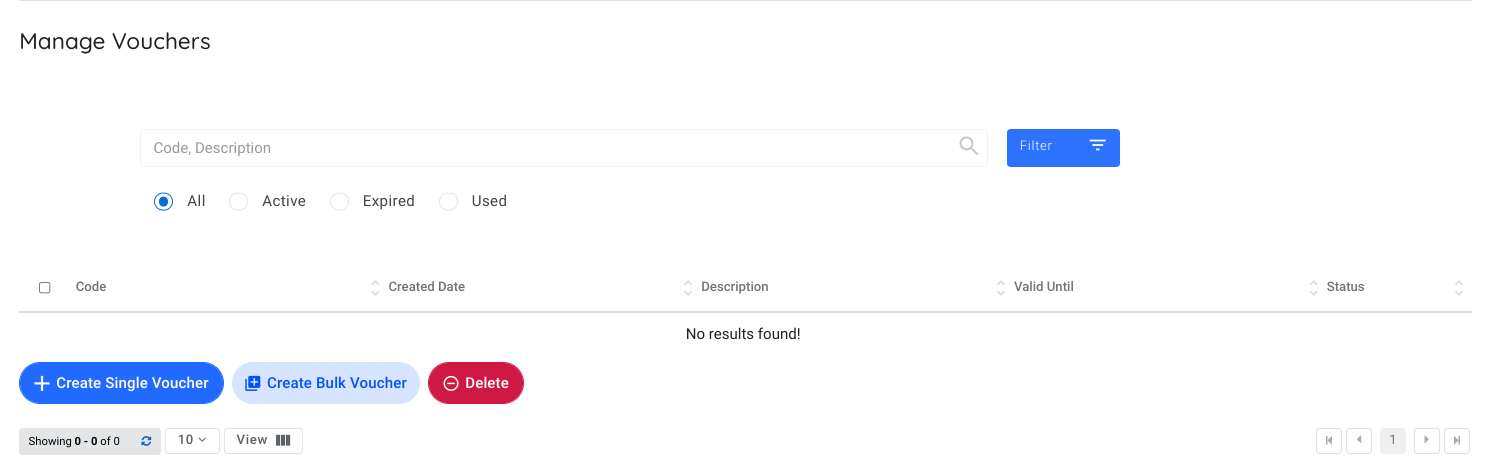The image size is (1500, 467).
Task: Click Create Single Voucher button
Action: click(x=121, y=383)
